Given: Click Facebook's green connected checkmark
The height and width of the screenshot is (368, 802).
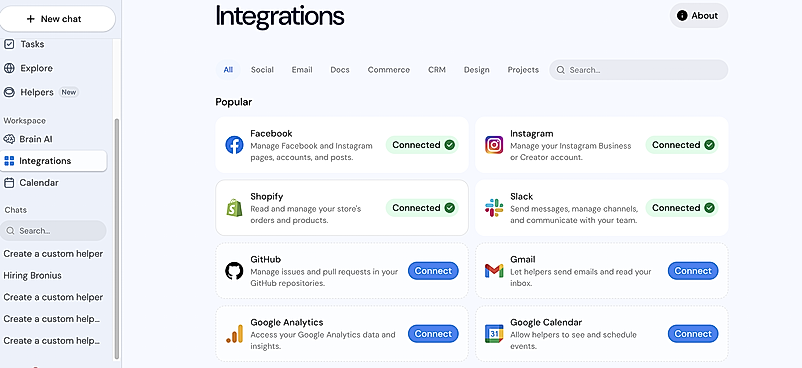Looking at the screenshot, I should tap(450, 145).
